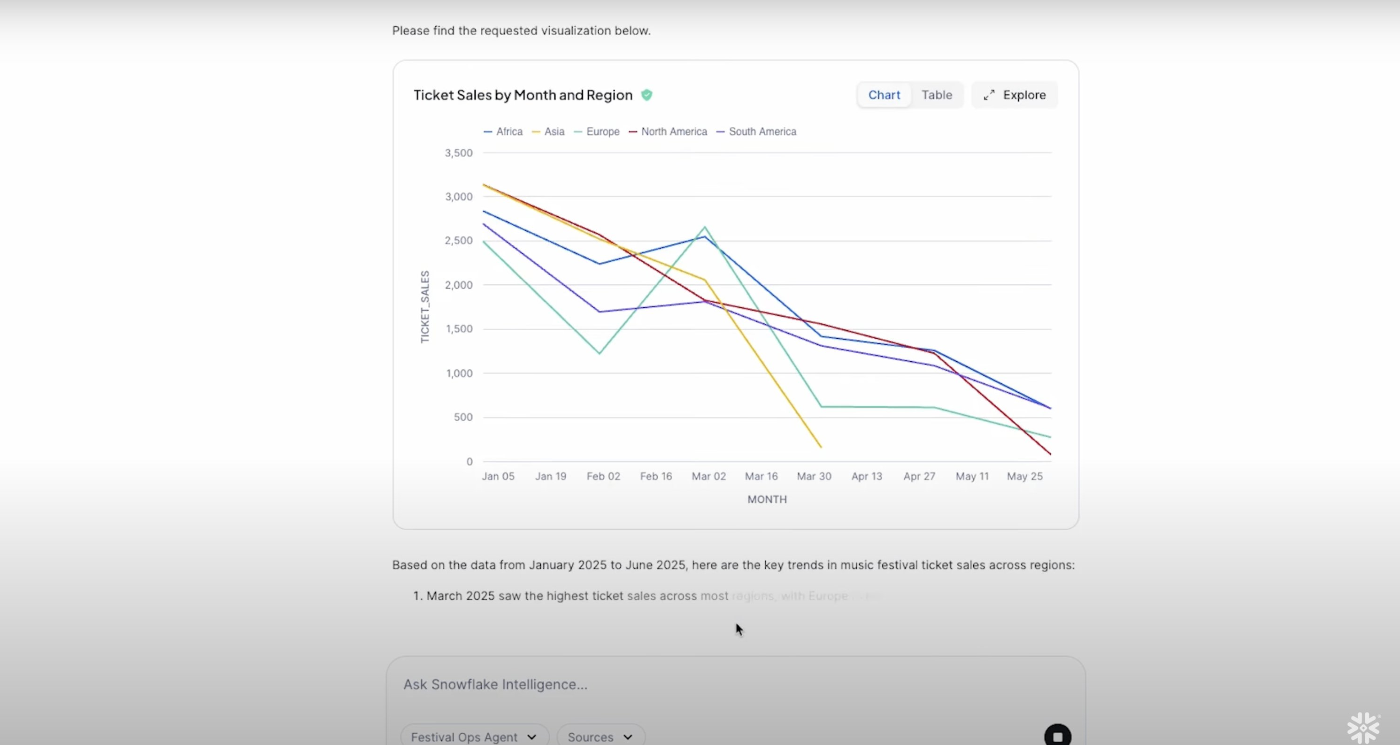Toggle the Europe legend series
Image resolution: width=1400 pixels, height=745 pixels.
click(x=597, y=132)
